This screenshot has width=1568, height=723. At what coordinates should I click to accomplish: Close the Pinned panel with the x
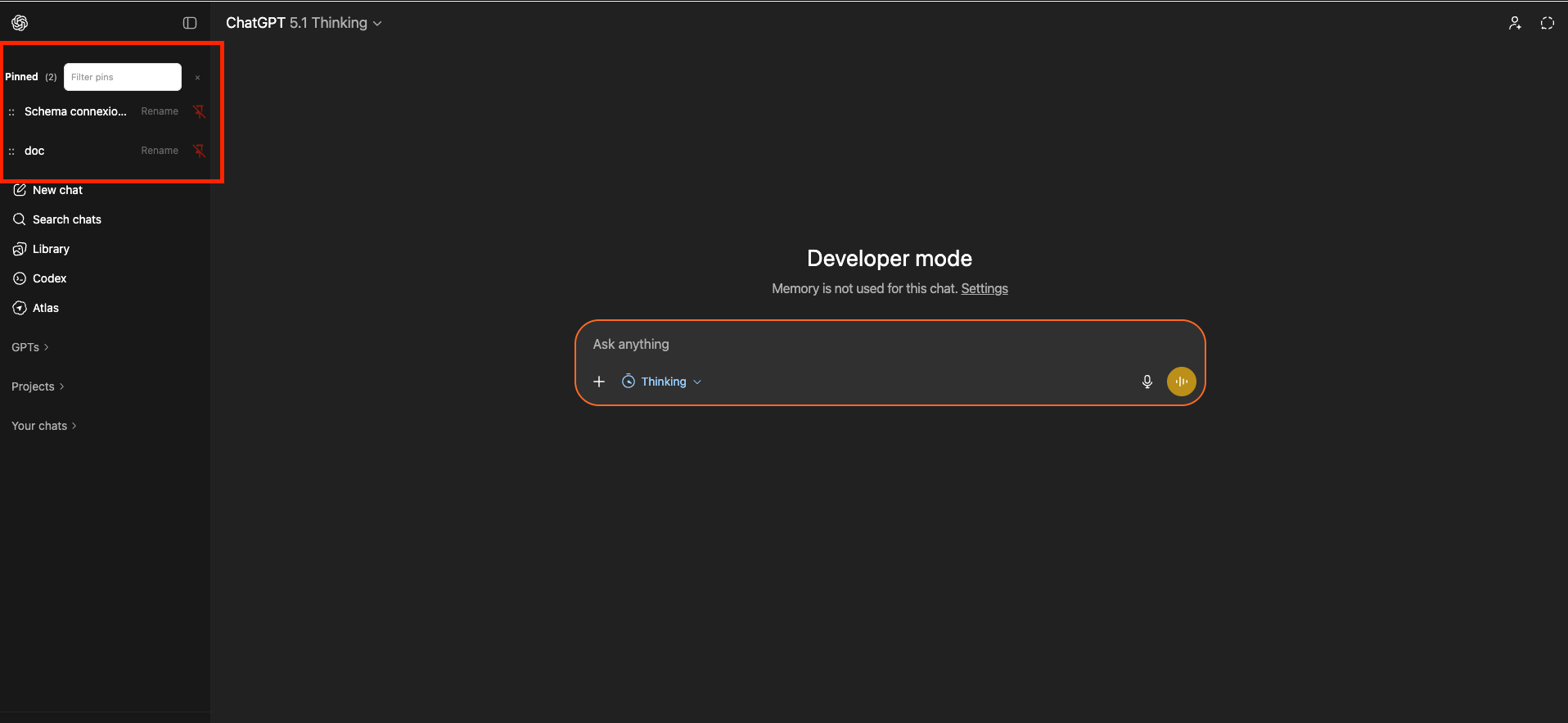click(197, 78)
